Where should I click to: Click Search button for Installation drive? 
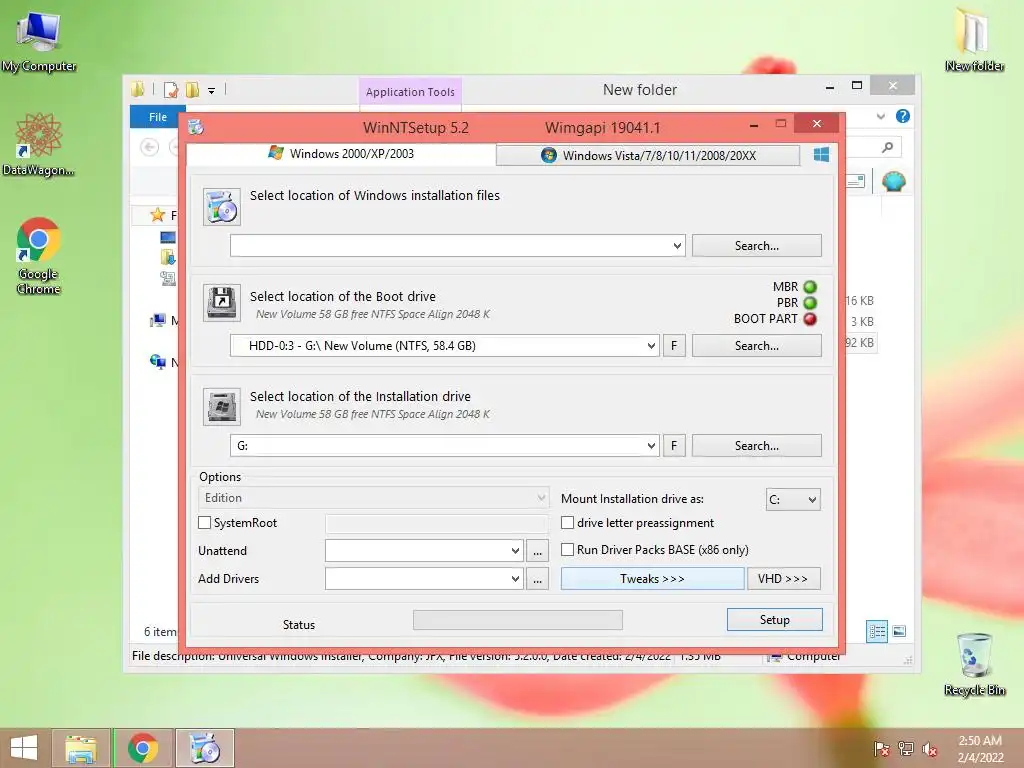click(x=757, y=446)
